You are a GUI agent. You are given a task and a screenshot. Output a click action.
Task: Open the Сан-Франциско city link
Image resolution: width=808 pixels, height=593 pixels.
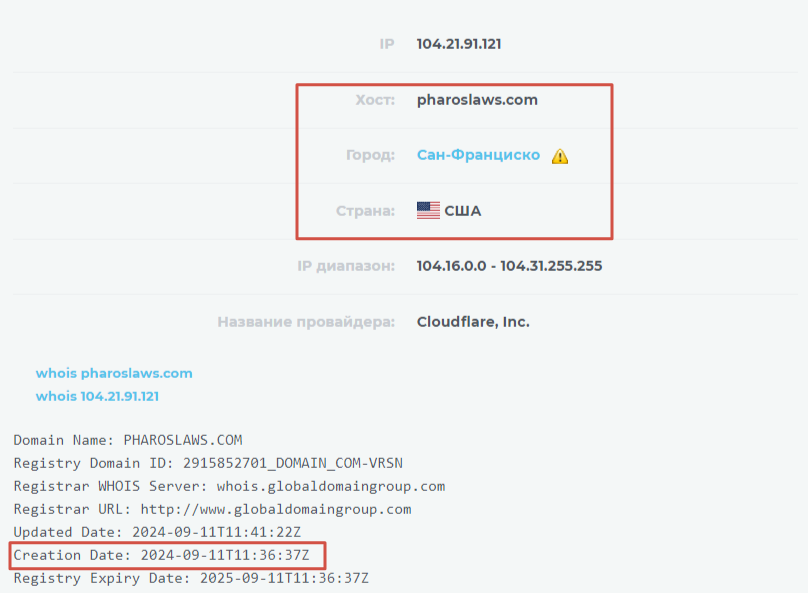tap(478, 155)
